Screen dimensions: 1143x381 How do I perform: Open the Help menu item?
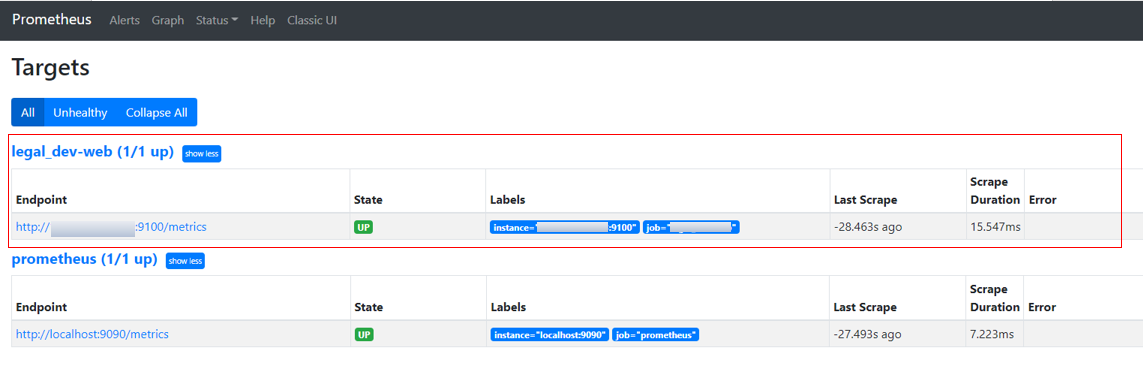[x=262, y=20]
